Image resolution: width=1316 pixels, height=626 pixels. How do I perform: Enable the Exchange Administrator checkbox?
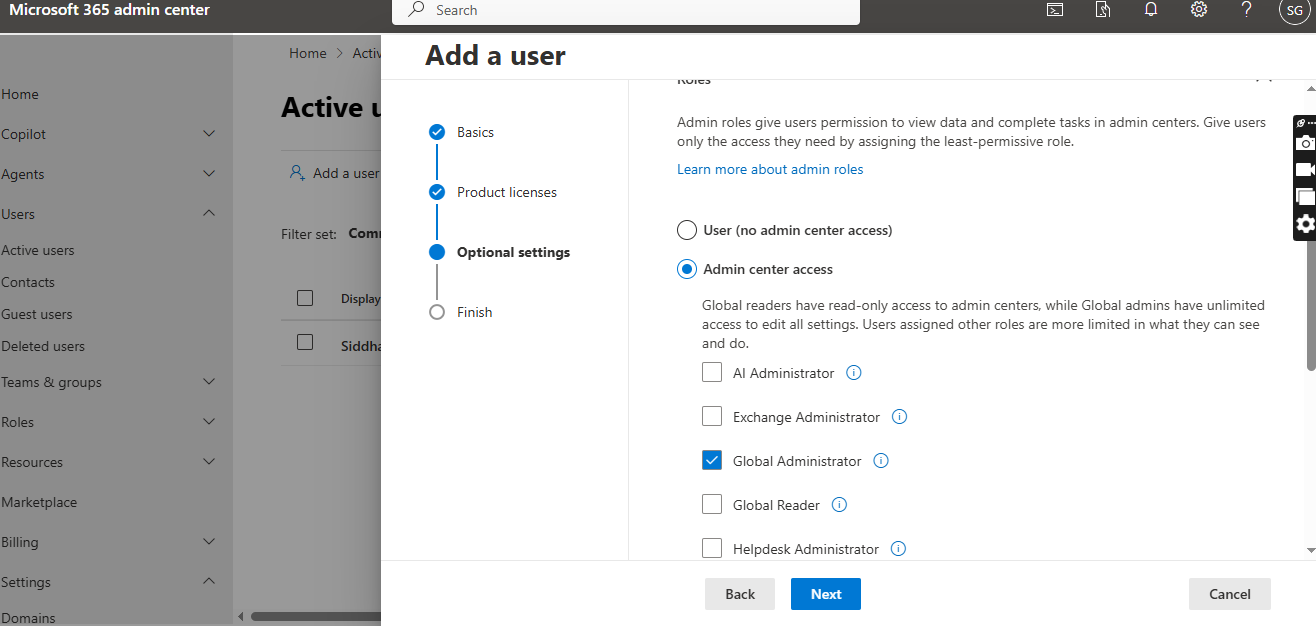tap(712, 417)
